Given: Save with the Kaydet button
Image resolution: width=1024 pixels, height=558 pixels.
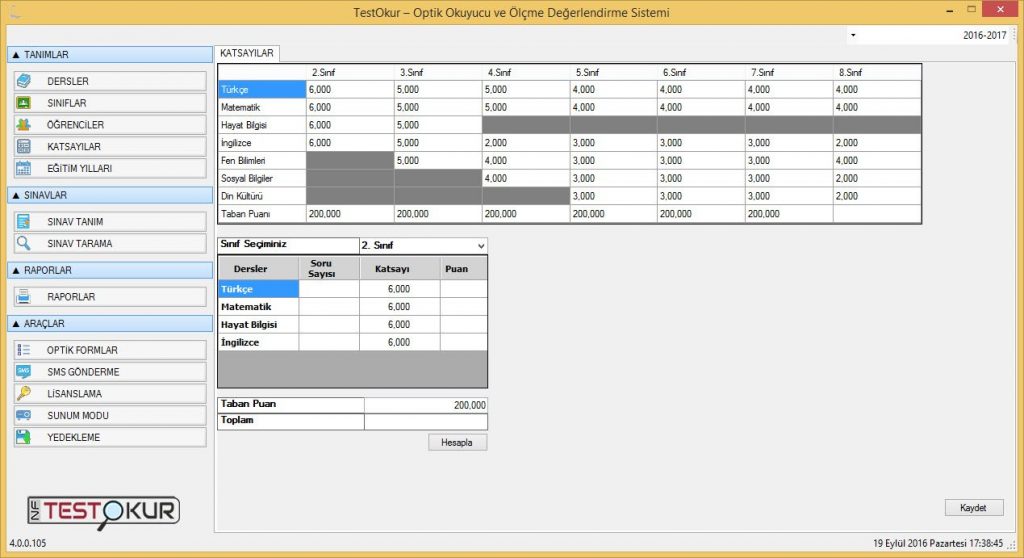Looking at the screenshot, I should point(973,508).
